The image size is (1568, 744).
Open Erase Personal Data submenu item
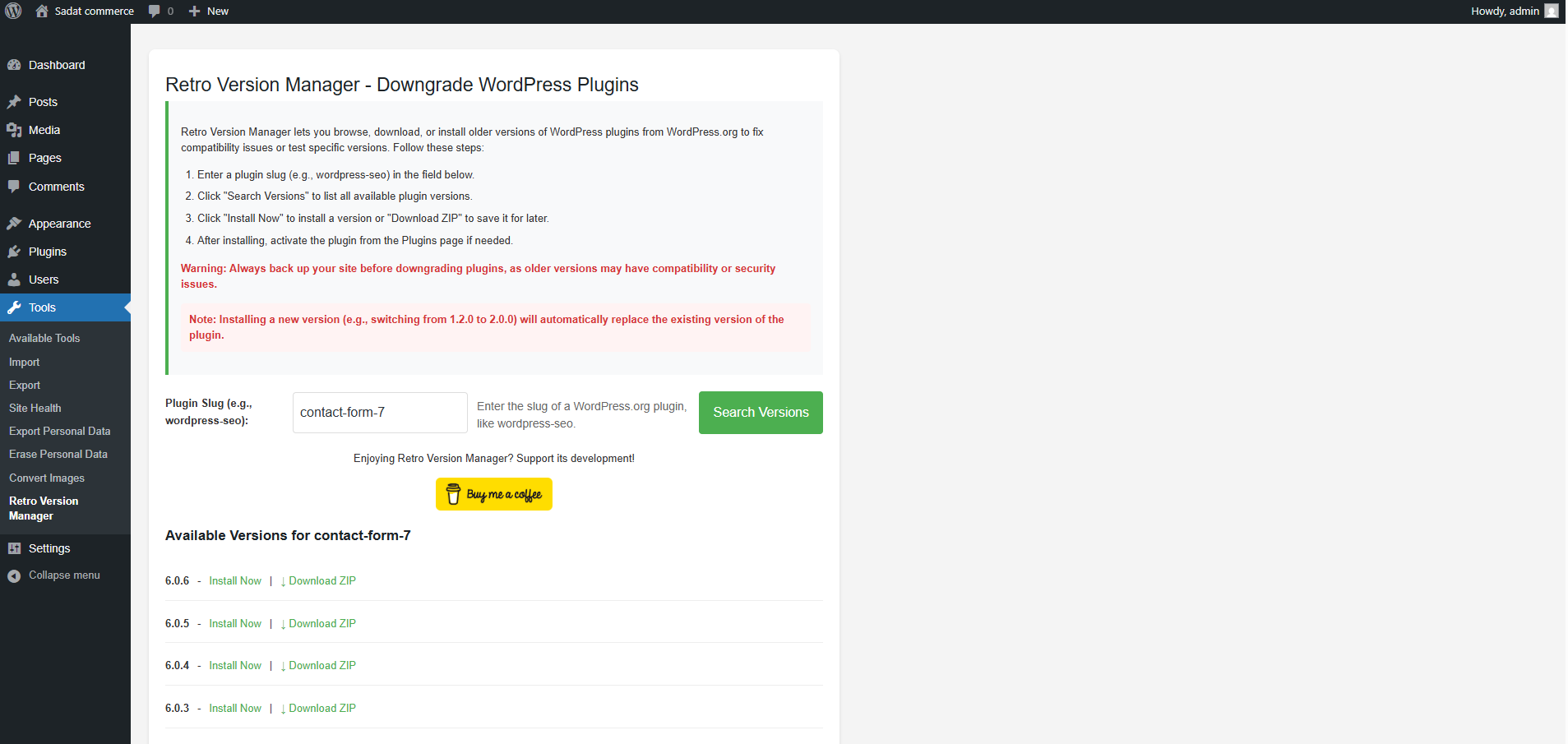point(58,454)
